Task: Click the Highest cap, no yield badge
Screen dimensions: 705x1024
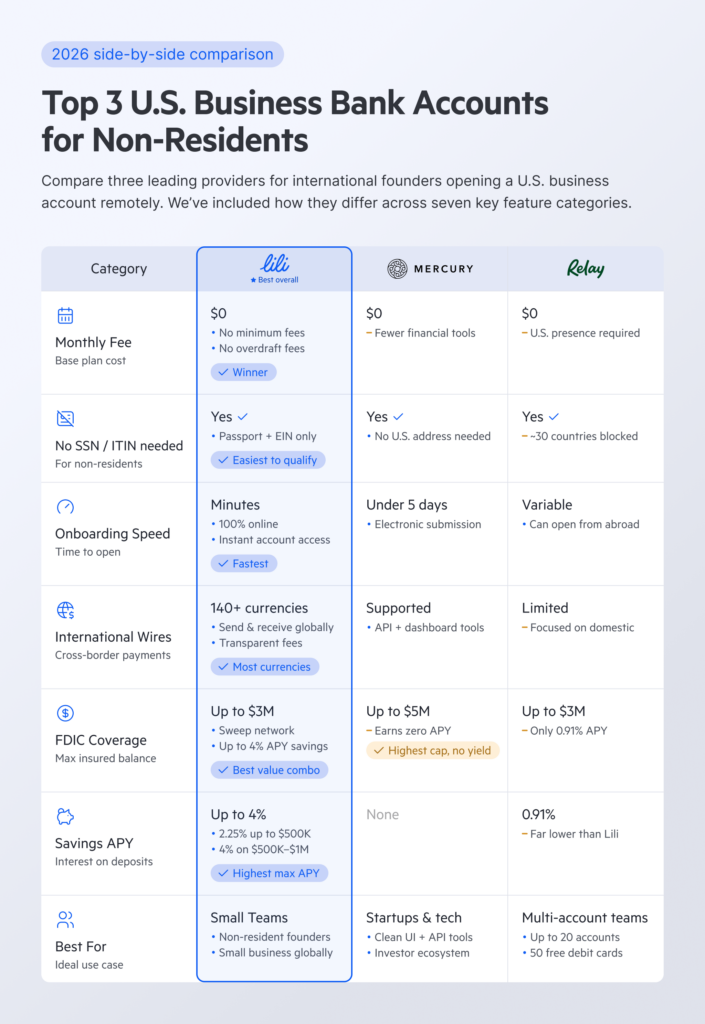Action: pyautogui.click(x=433, y=751)
